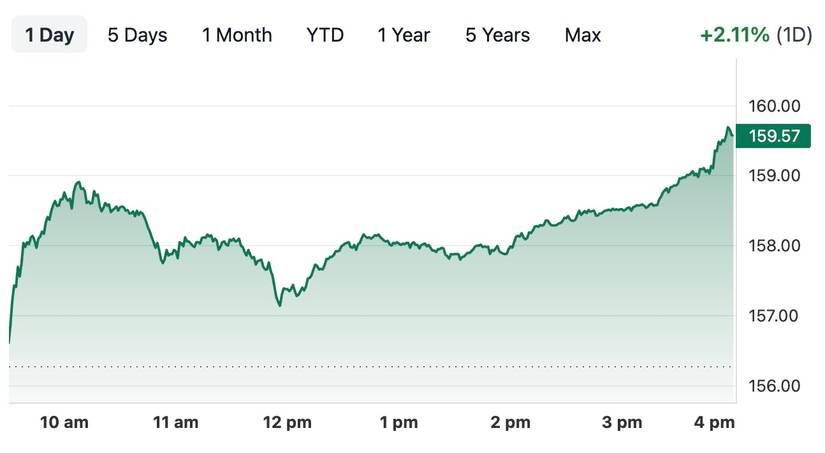Select the 1 Day range tab
The image size is (825, 453).
pyautogui.click(x=49, y=35)
